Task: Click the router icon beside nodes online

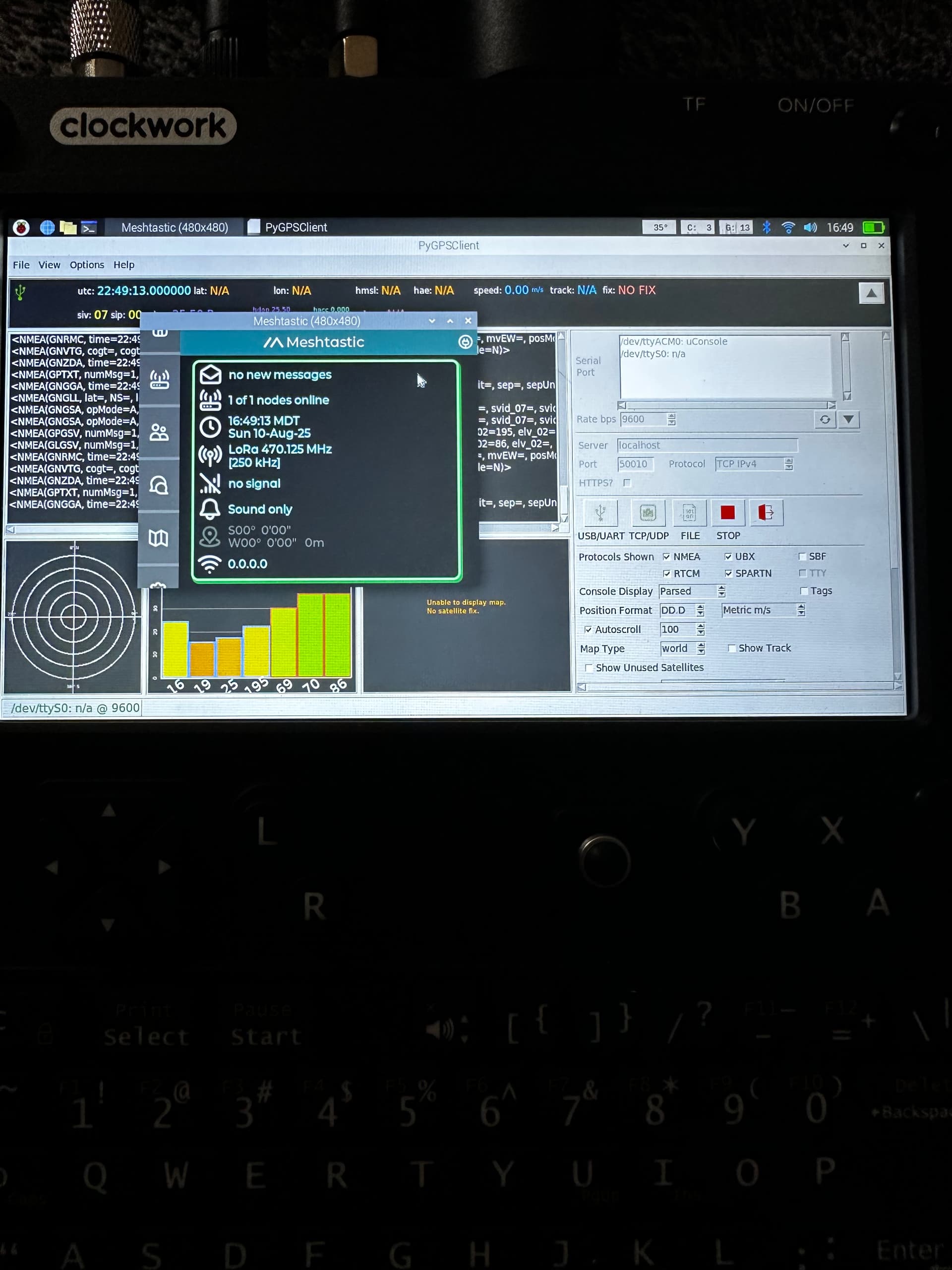Action: pos(210,399)
